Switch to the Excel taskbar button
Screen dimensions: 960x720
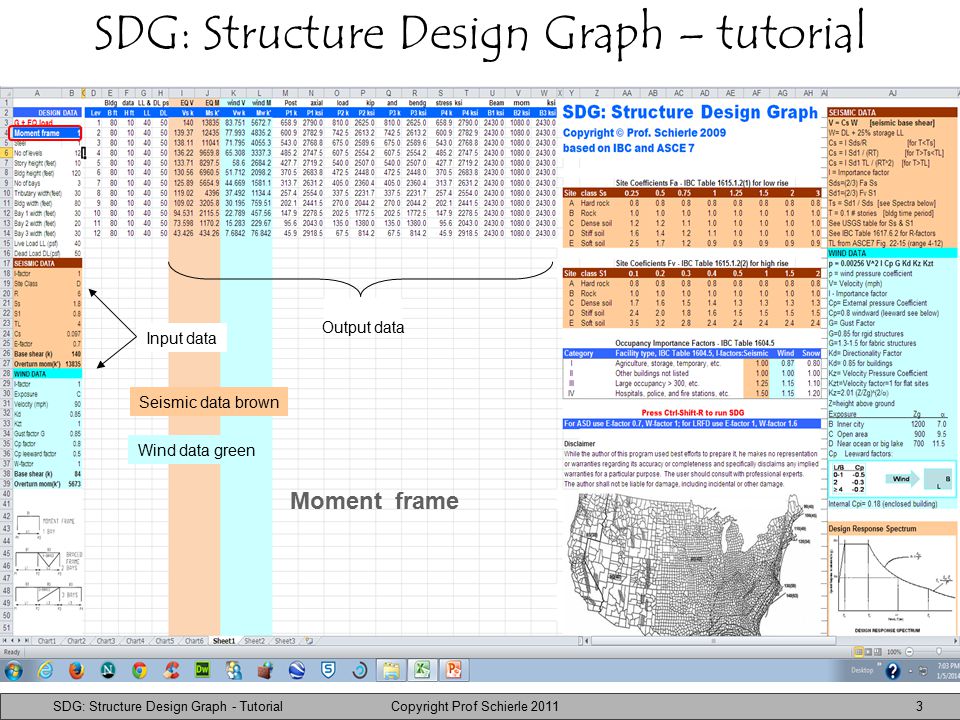[x=422, y=671]
